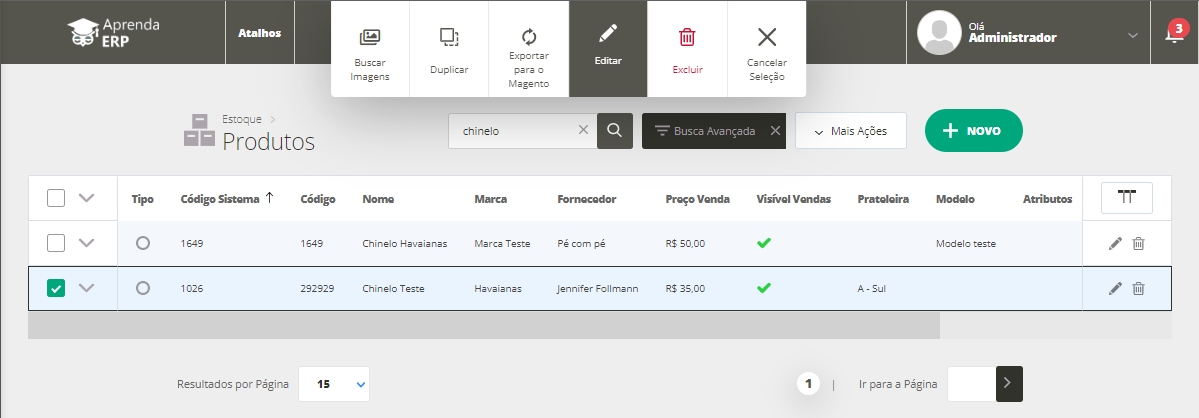Toggle the select-all header checkbox
The height and width of the screenshot is (418, 1199).
[57, 198]
